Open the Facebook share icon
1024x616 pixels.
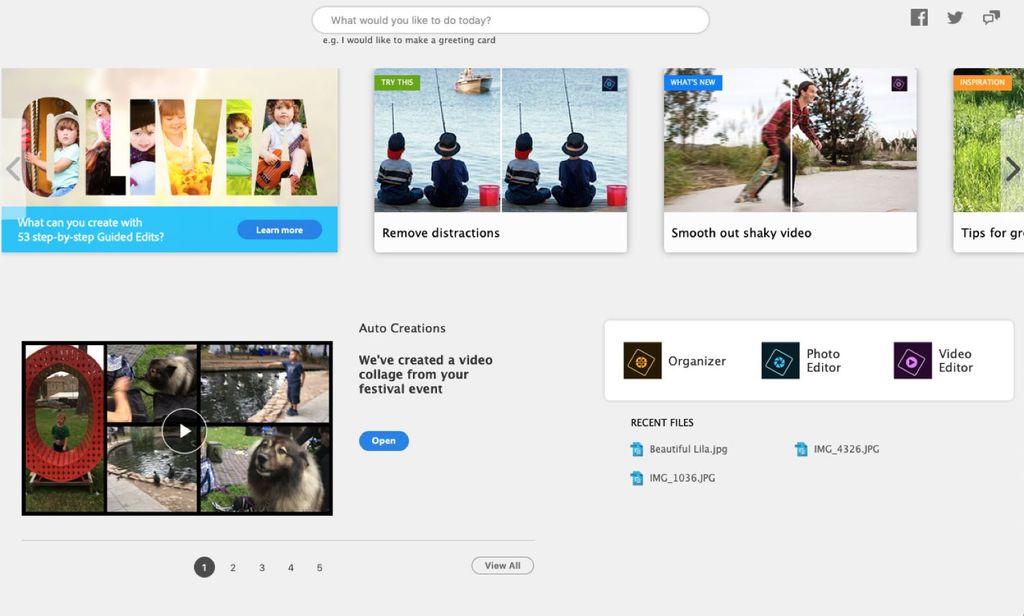pyautogui.click(x=918, y=17)
